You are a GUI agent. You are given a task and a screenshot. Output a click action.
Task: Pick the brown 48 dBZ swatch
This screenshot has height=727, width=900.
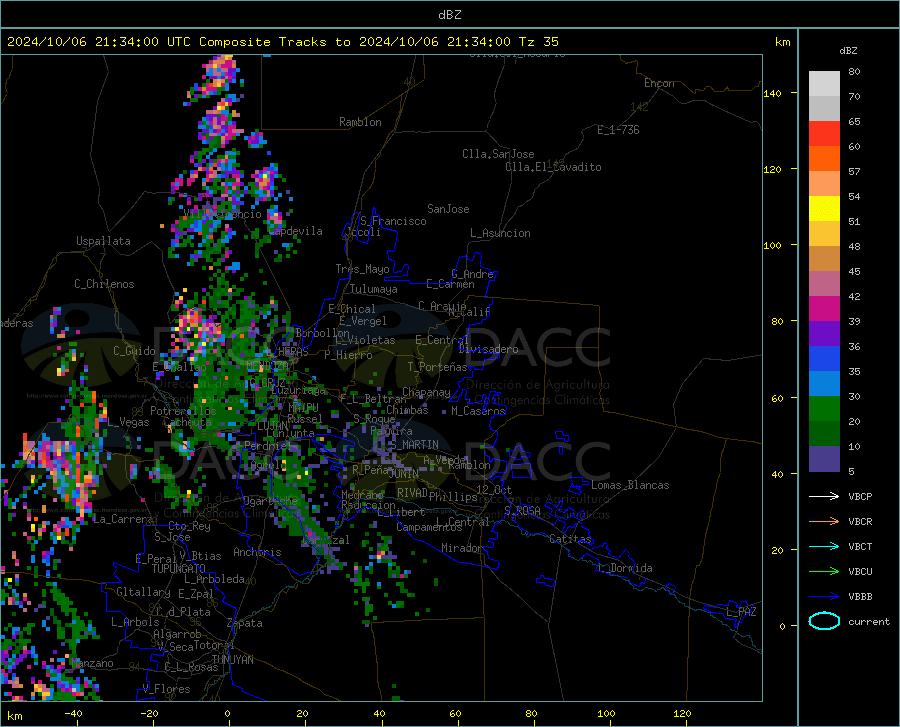point(824,259)
